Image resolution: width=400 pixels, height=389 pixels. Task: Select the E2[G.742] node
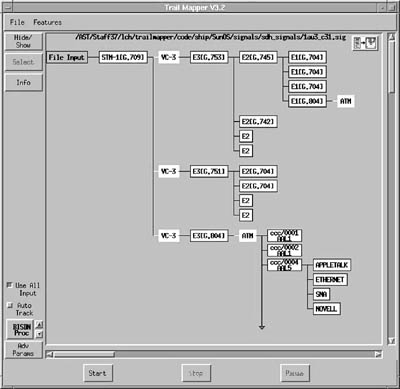[x=258, y=122]
